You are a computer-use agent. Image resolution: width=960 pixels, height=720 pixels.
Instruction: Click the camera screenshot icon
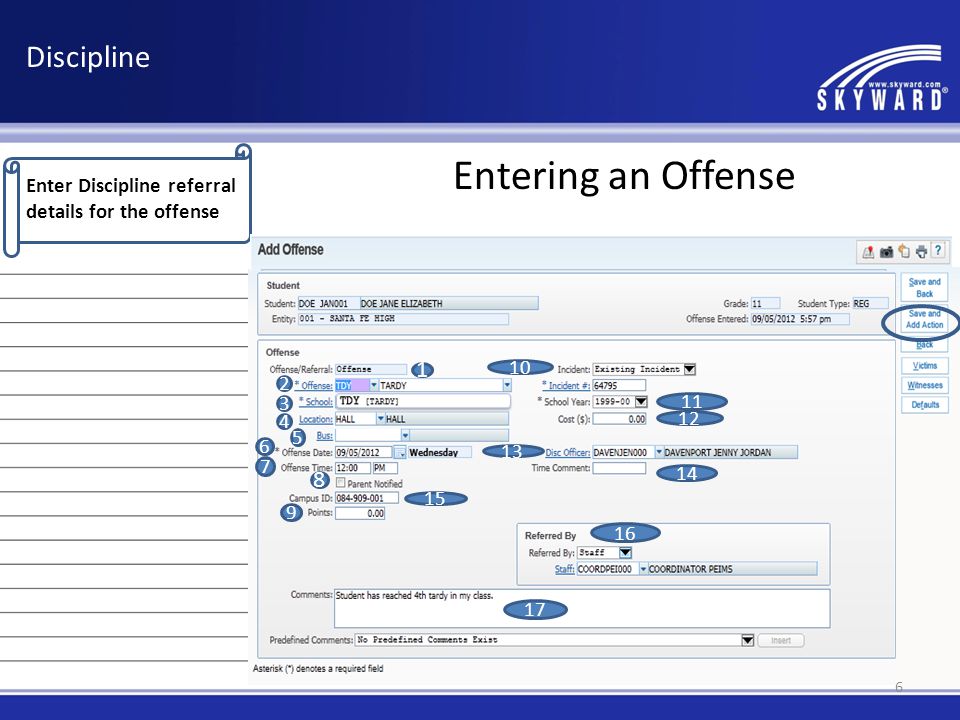(x=887, y=252)
